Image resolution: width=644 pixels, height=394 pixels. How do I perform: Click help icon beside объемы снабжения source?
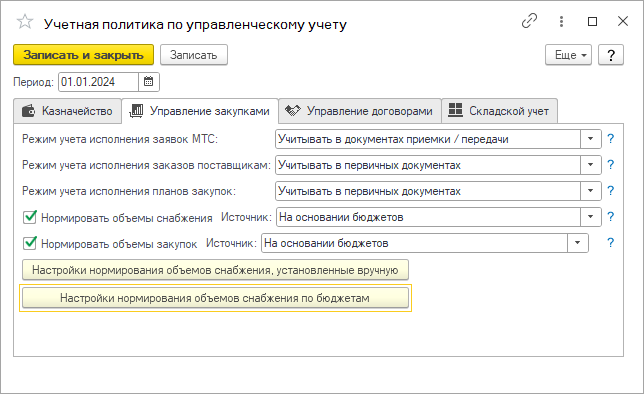tap(611, 217)
